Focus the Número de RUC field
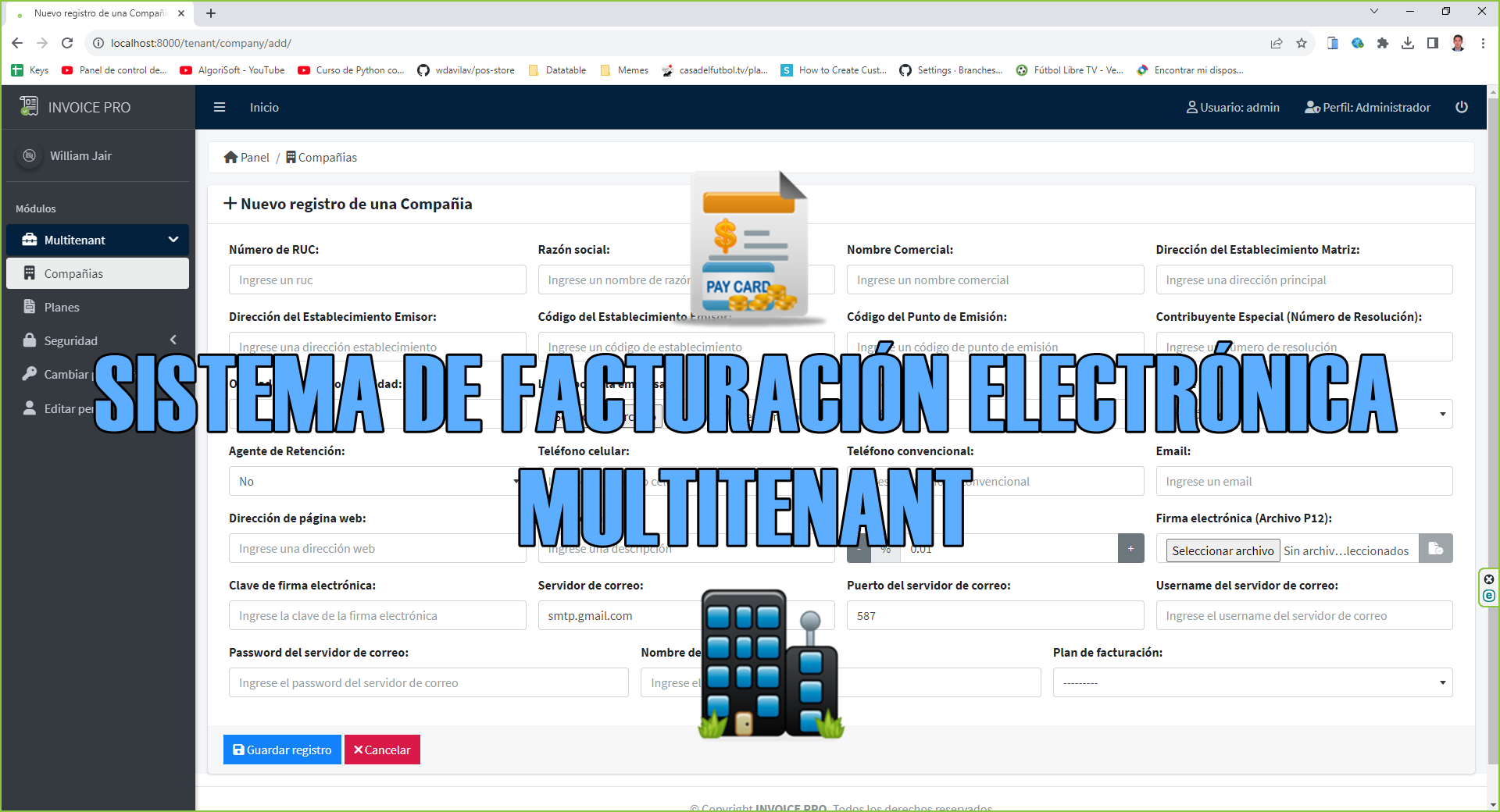This screenshot has height=812, width=1500. [x=377, y=280]
